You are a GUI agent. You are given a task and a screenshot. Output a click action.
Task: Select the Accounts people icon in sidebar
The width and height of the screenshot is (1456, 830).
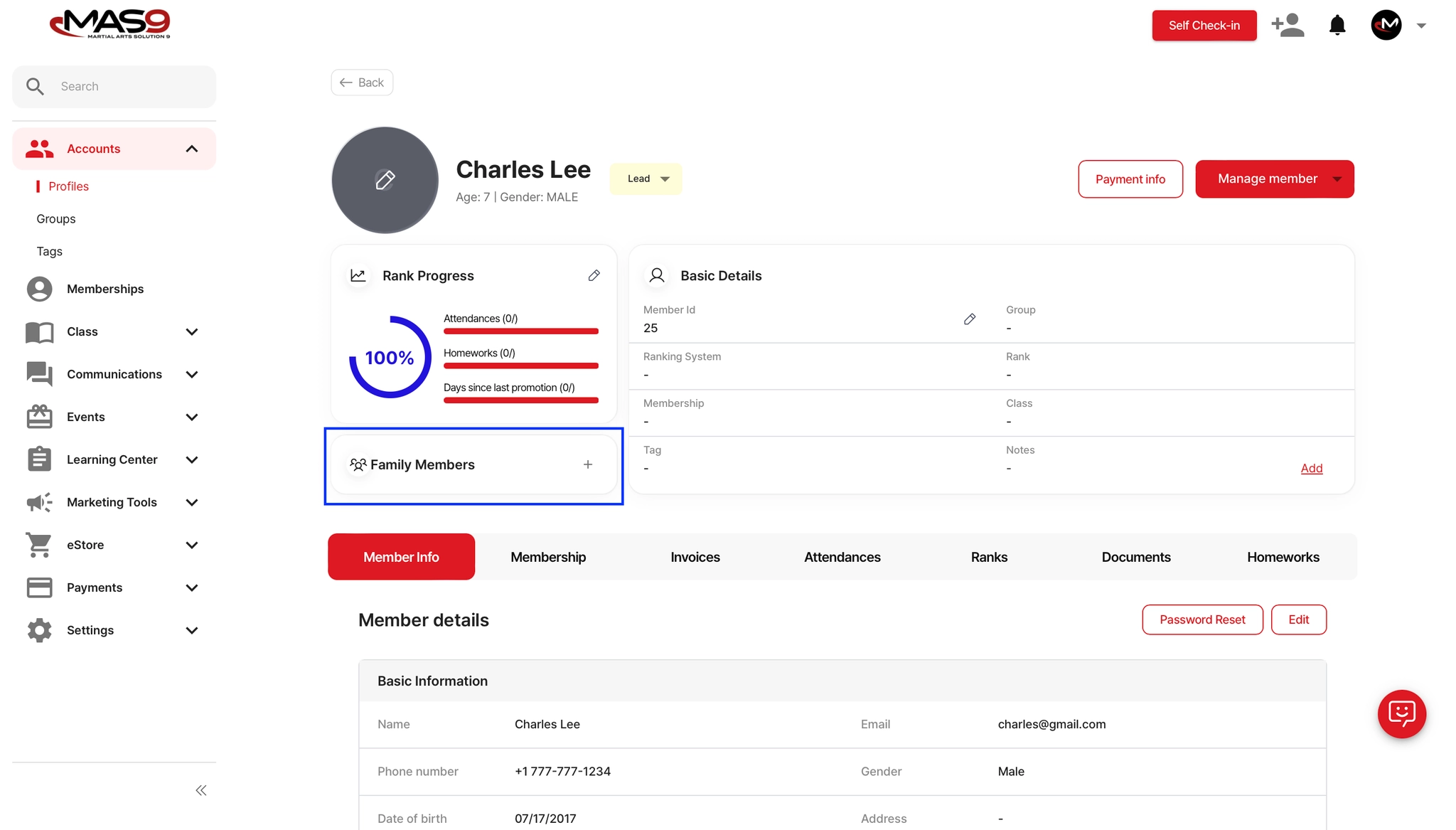[38, 149]
